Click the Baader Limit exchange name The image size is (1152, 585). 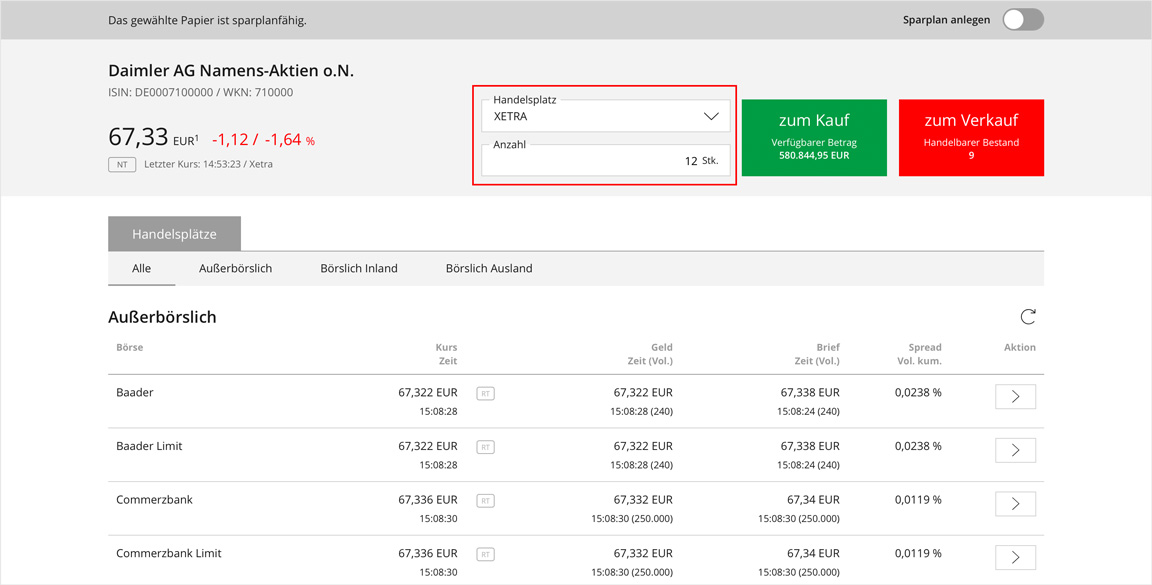[x=149, y=446]
